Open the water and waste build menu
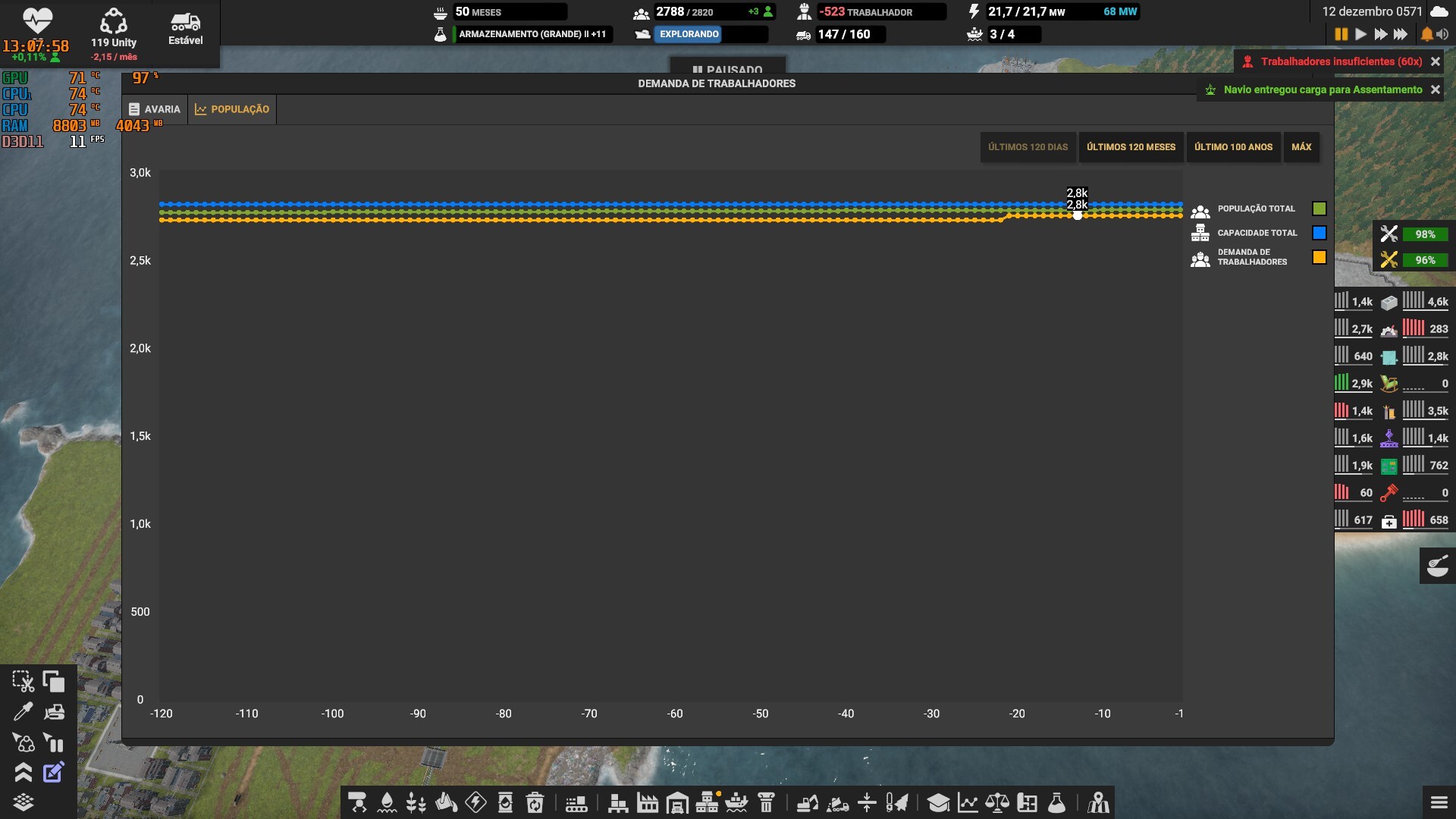Viewport: 1456px width, 819px height. click(x=387, y=802)
